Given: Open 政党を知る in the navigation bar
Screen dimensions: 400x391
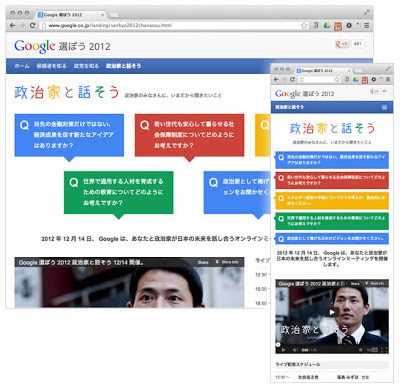Looking at the screenshot, I should click(x=86, y=66).
